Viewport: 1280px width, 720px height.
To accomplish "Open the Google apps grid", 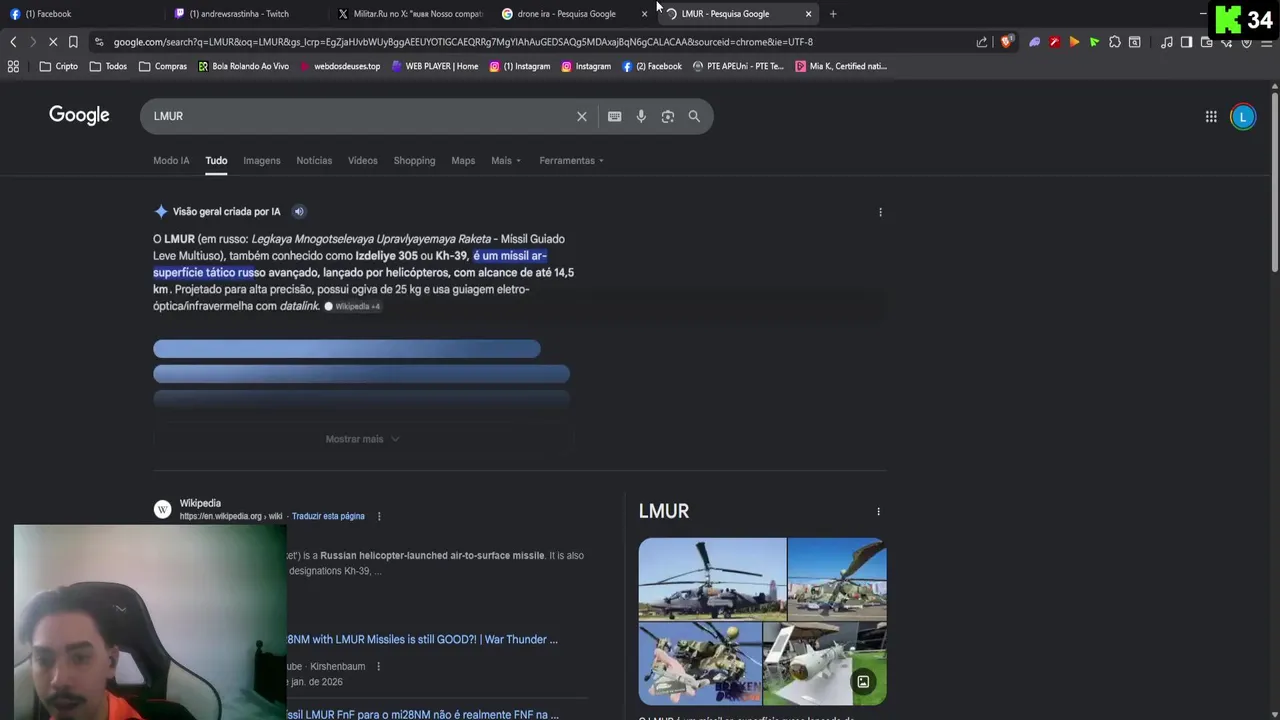I will coord(1211,116).
